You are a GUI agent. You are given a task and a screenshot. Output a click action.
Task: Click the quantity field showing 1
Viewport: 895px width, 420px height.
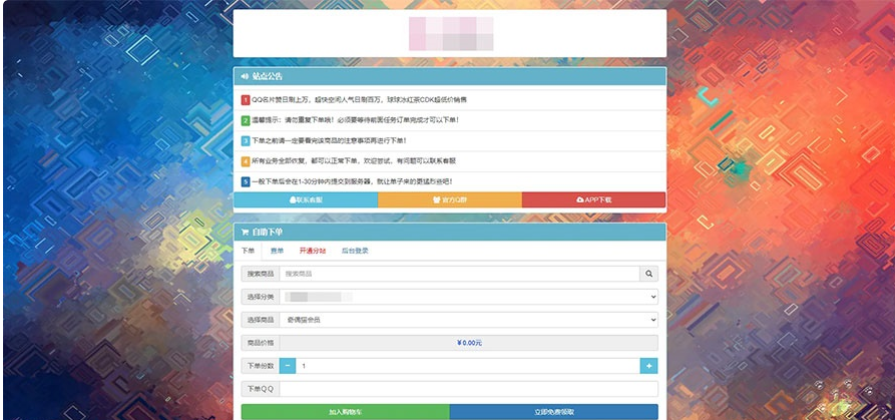tap(467, 366)
